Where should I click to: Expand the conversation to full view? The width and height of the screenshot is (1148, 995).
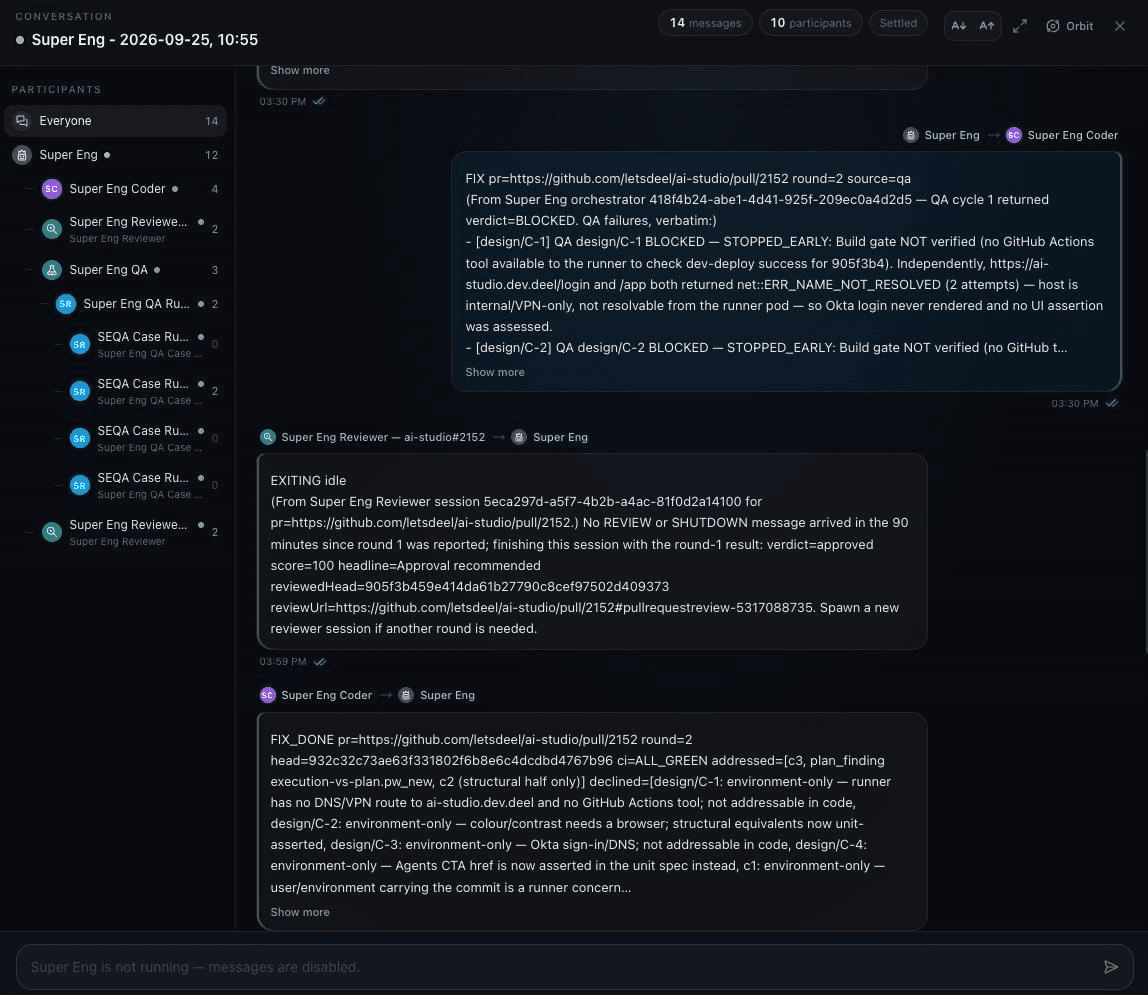click(1020, 26)
